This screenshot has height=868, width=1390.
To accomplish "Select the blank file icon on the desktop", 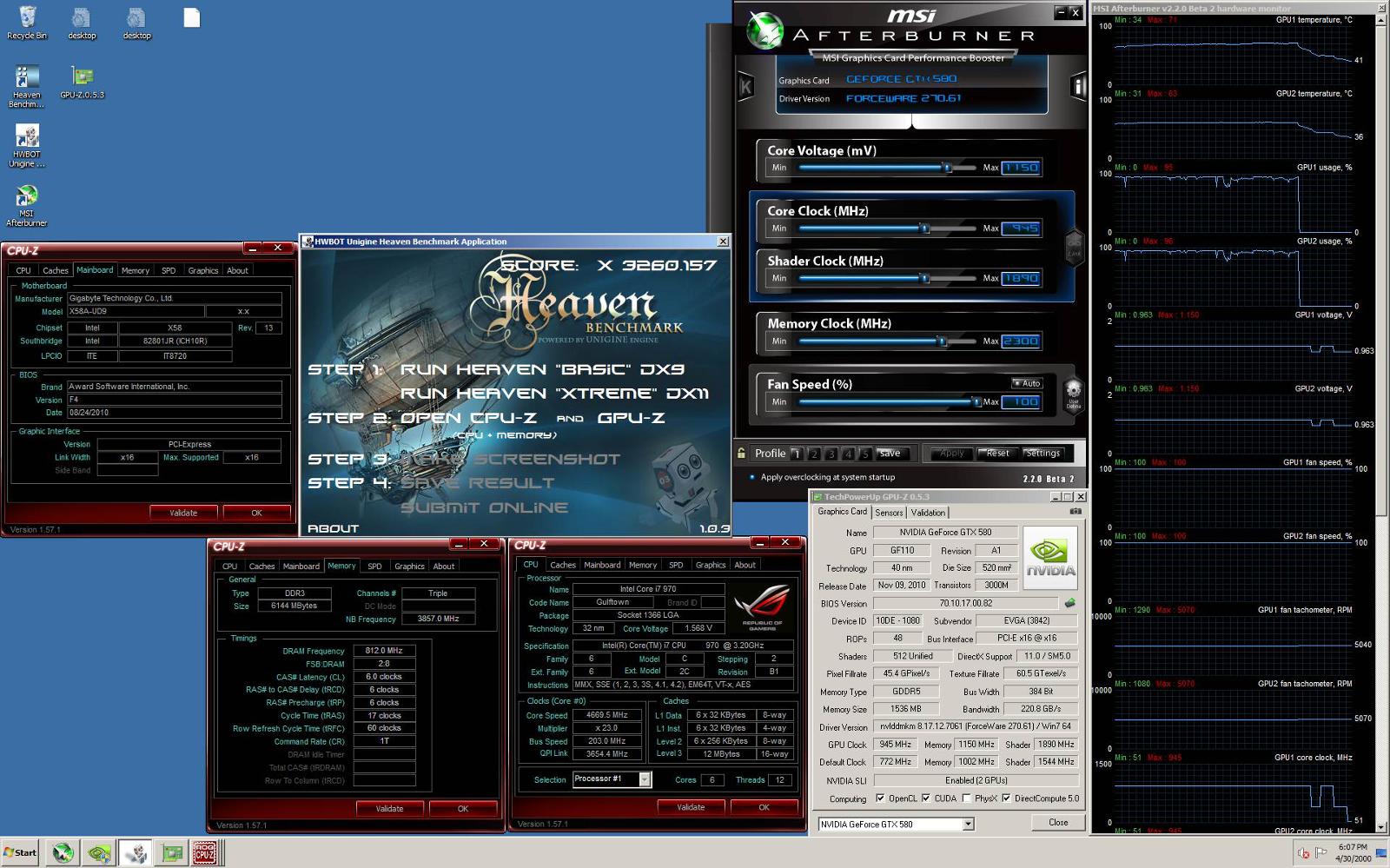I will click(x=192, y=18).
